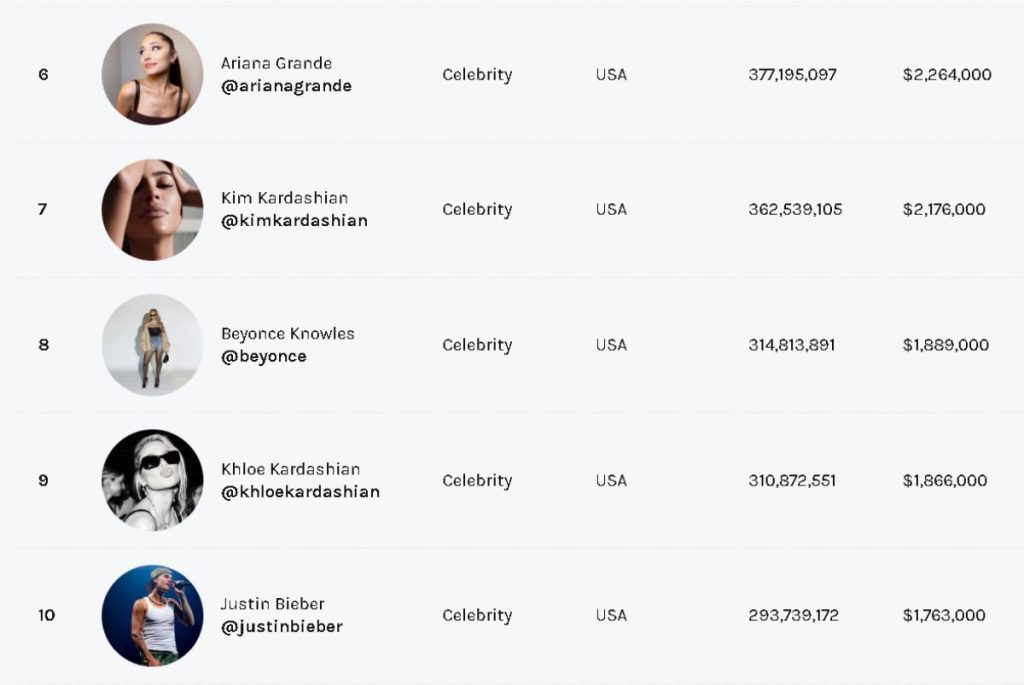Select the name Ariana Grande
This screenshot has height=685, width=1024.
(276, 63)
